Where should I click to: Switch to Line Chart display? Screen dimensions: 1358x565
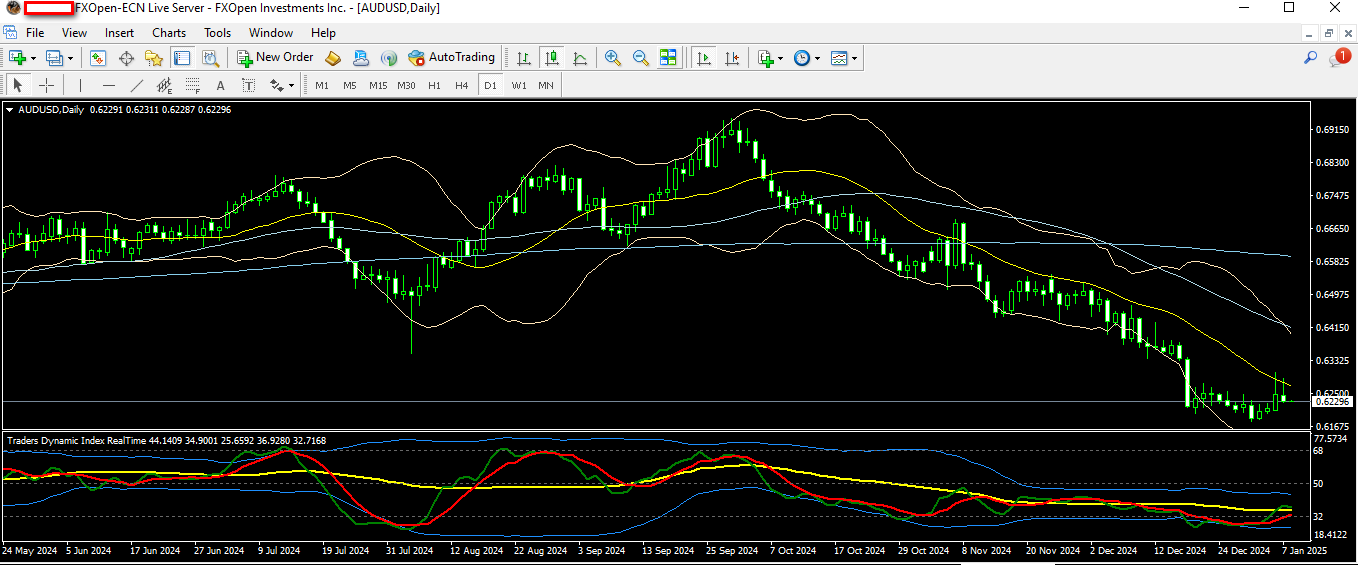(x=579, y=58)
